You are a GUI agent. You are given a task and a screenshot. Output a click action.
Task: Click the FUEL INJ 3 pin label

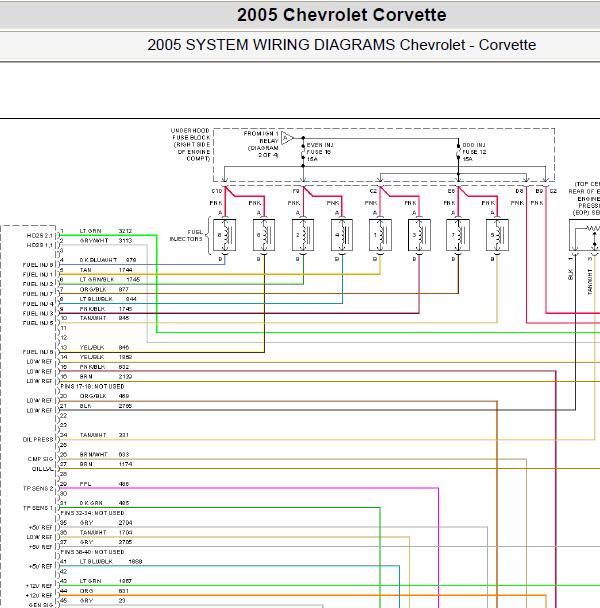[x=38, y=314]
